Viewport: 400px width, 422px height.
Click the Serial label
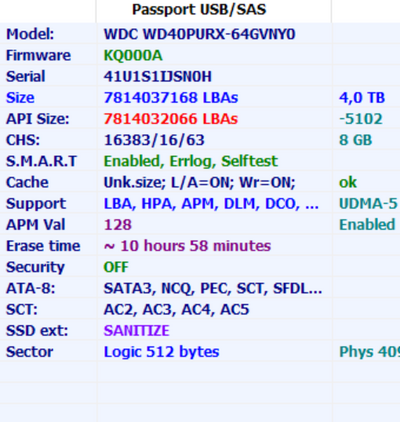(25, 76)
